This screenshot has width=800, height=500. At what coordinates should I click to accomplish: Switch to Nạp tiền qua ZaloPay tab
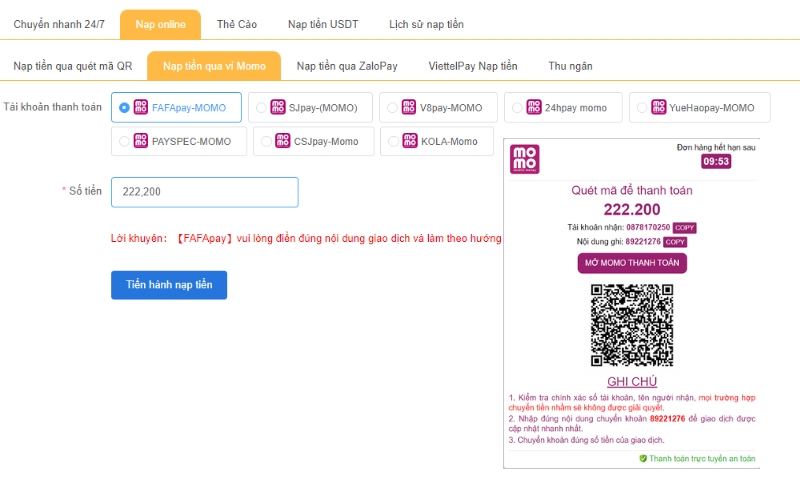tap(347, 66)
